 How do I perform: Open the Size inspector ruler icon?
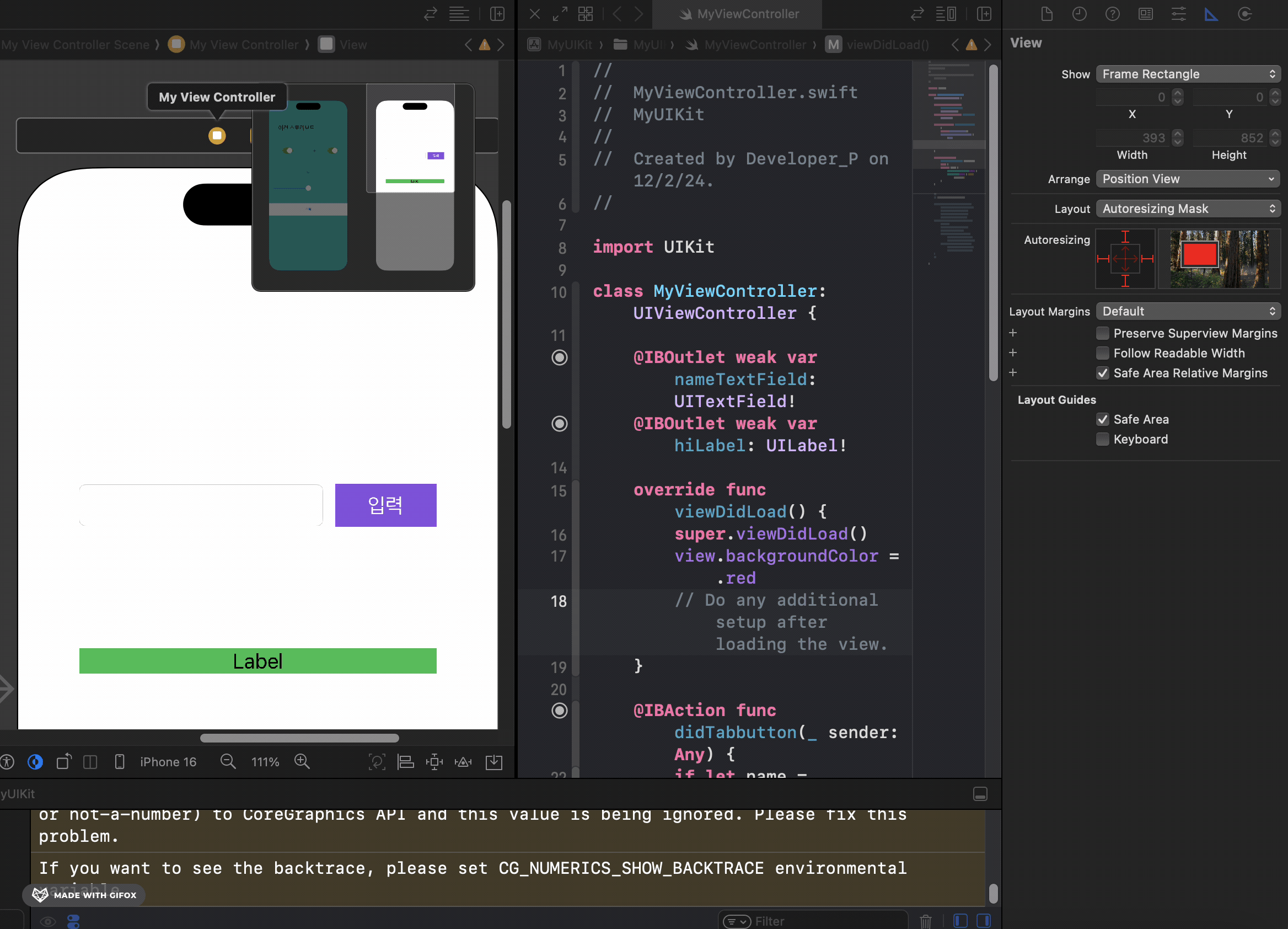(x=1211, y=14)
